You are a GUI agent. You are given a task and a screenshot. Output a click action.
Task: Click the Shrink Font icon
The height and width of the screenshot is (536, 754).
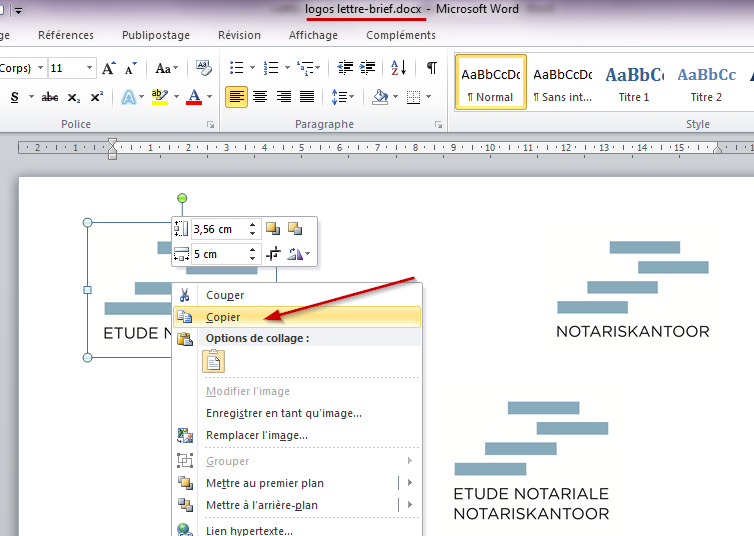tap(130, 68)
